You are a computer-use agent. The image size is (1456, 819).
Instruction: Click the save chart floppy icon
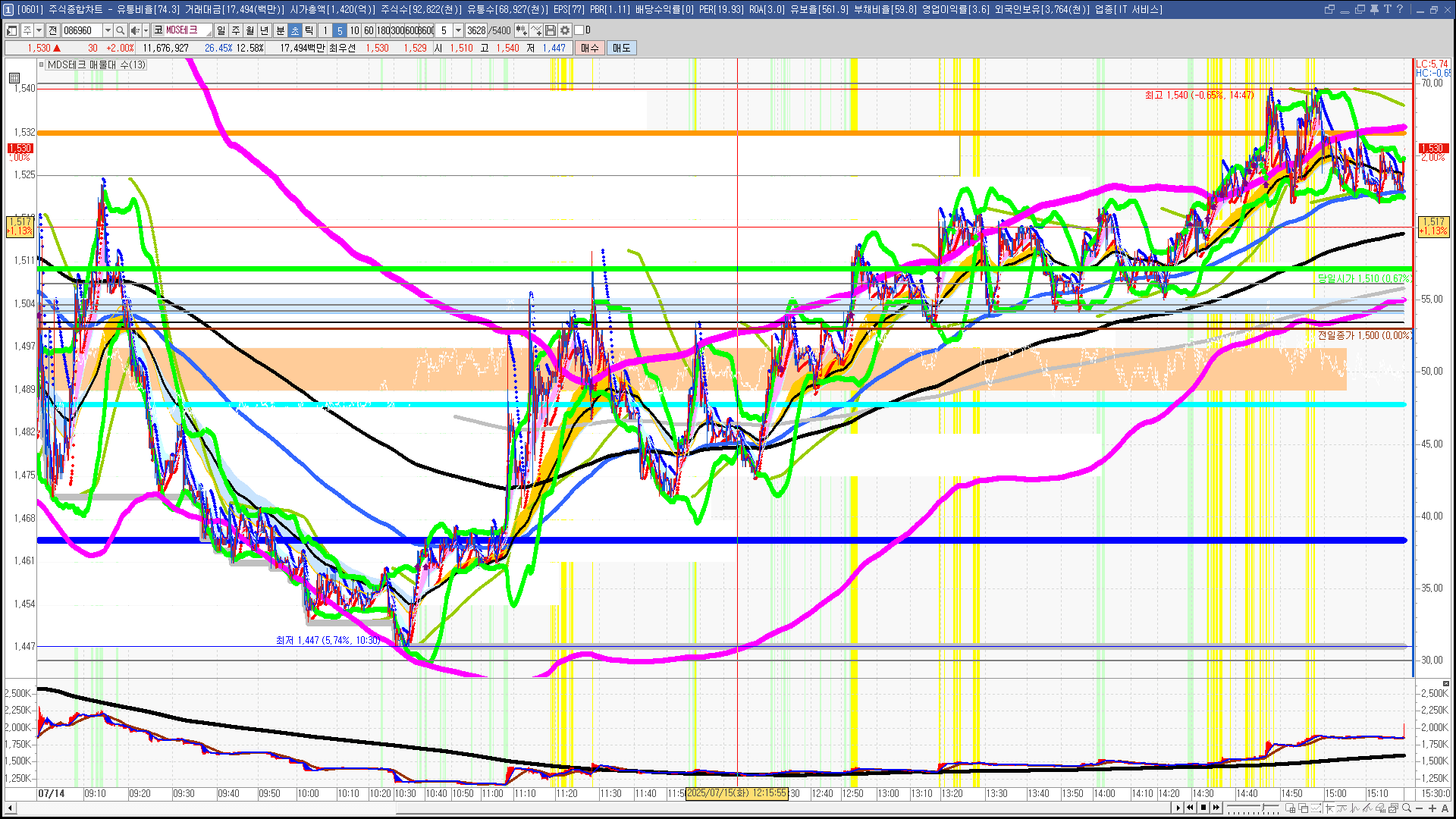[551, 30]
